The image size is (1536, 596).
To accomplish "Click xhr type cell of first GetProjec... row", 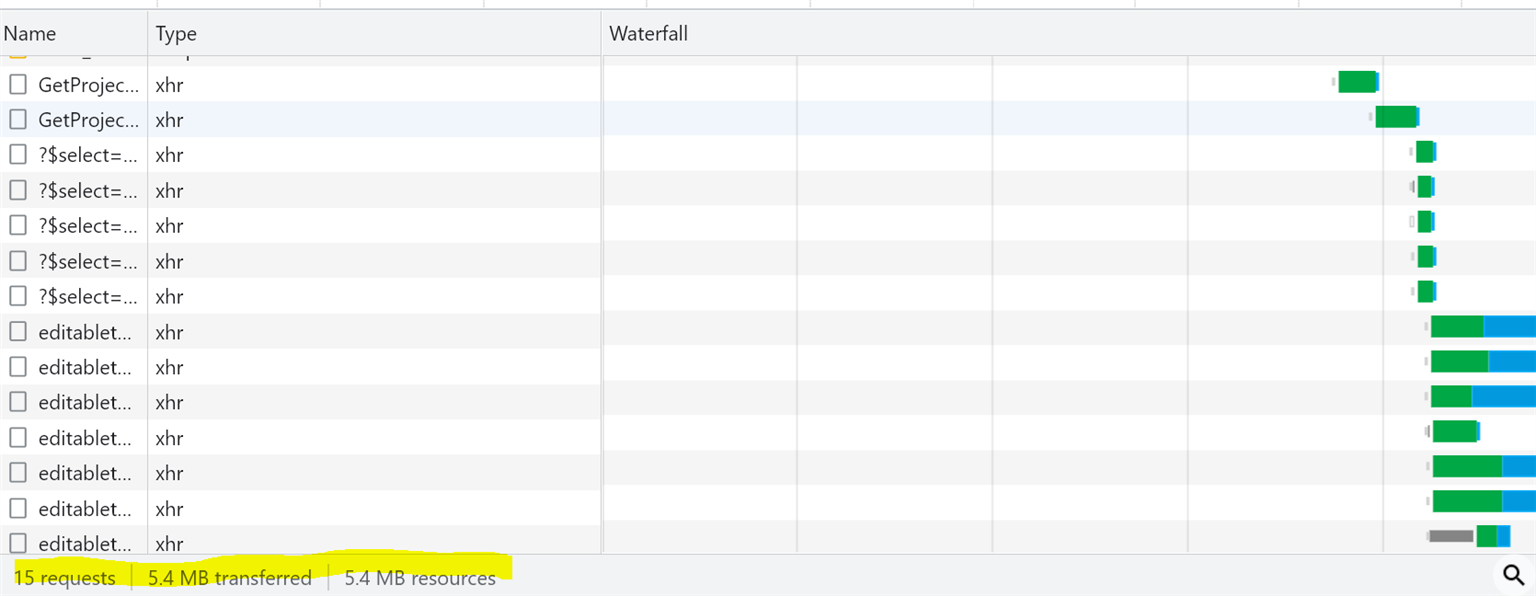I will (x=169, y=85).
